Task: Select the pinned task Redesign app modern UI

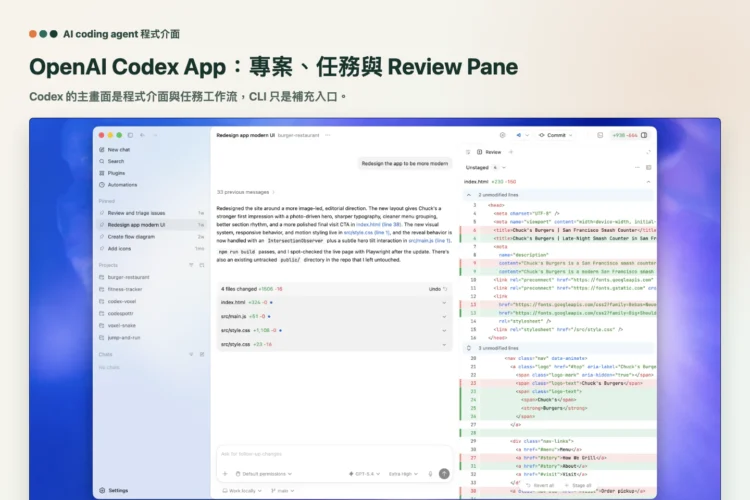Action: pos(152,225)
